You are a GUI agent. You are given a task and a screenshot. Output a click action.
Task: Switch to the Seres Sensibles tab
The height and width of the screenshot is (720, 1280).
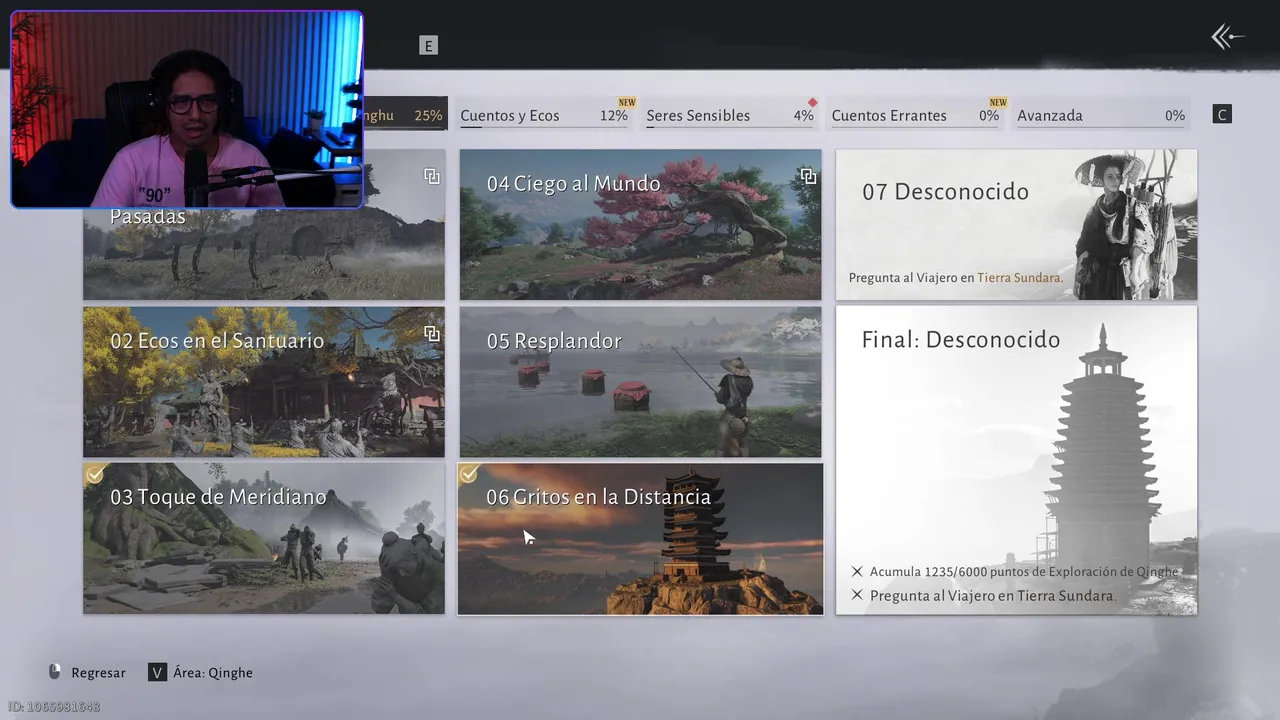tap(730, 115)
